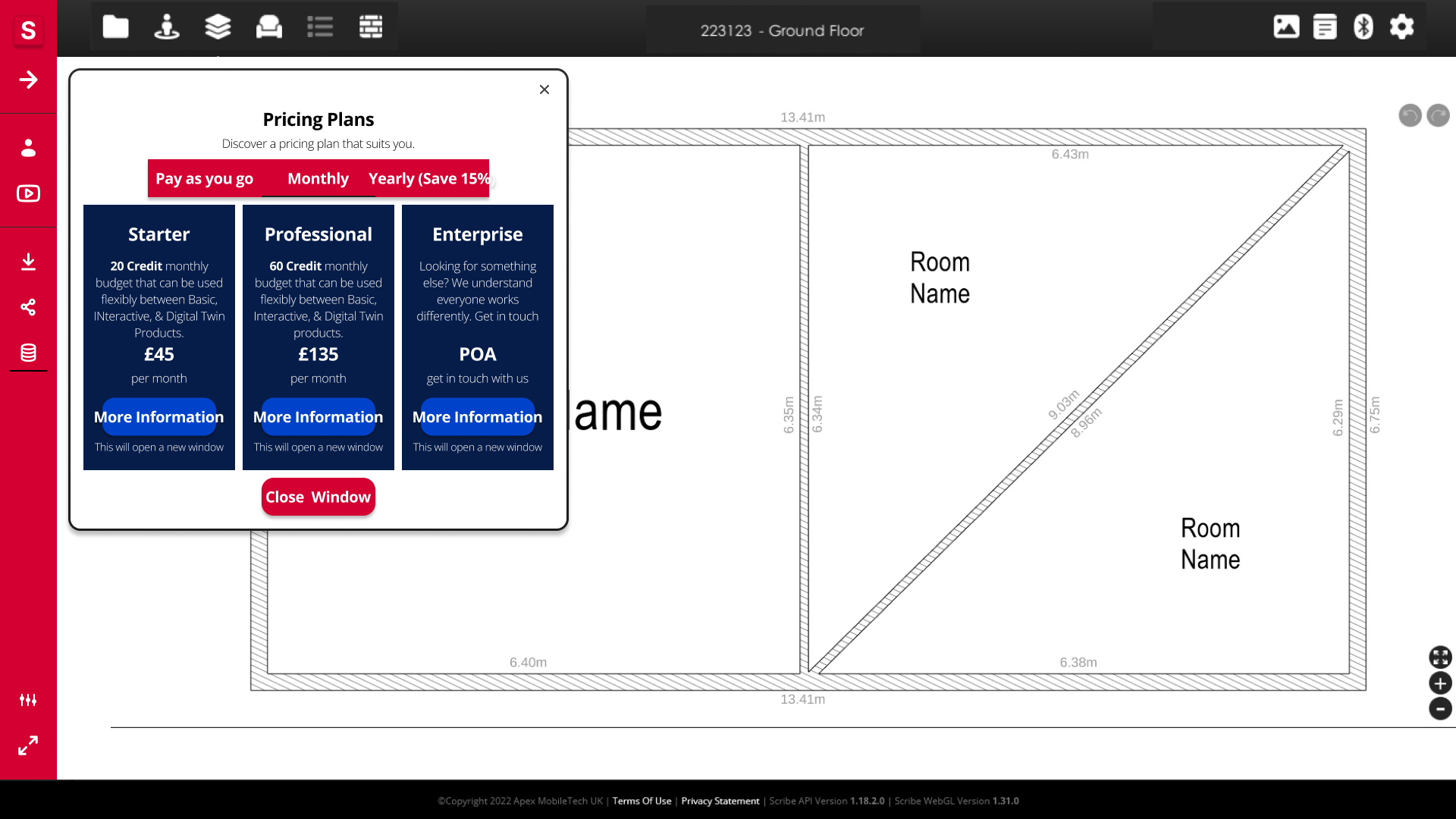The width and height of the screenshot is (1456, 819).
Task: Select the Yearly (Save 15%) tab
Action: [x=429, y=179]
